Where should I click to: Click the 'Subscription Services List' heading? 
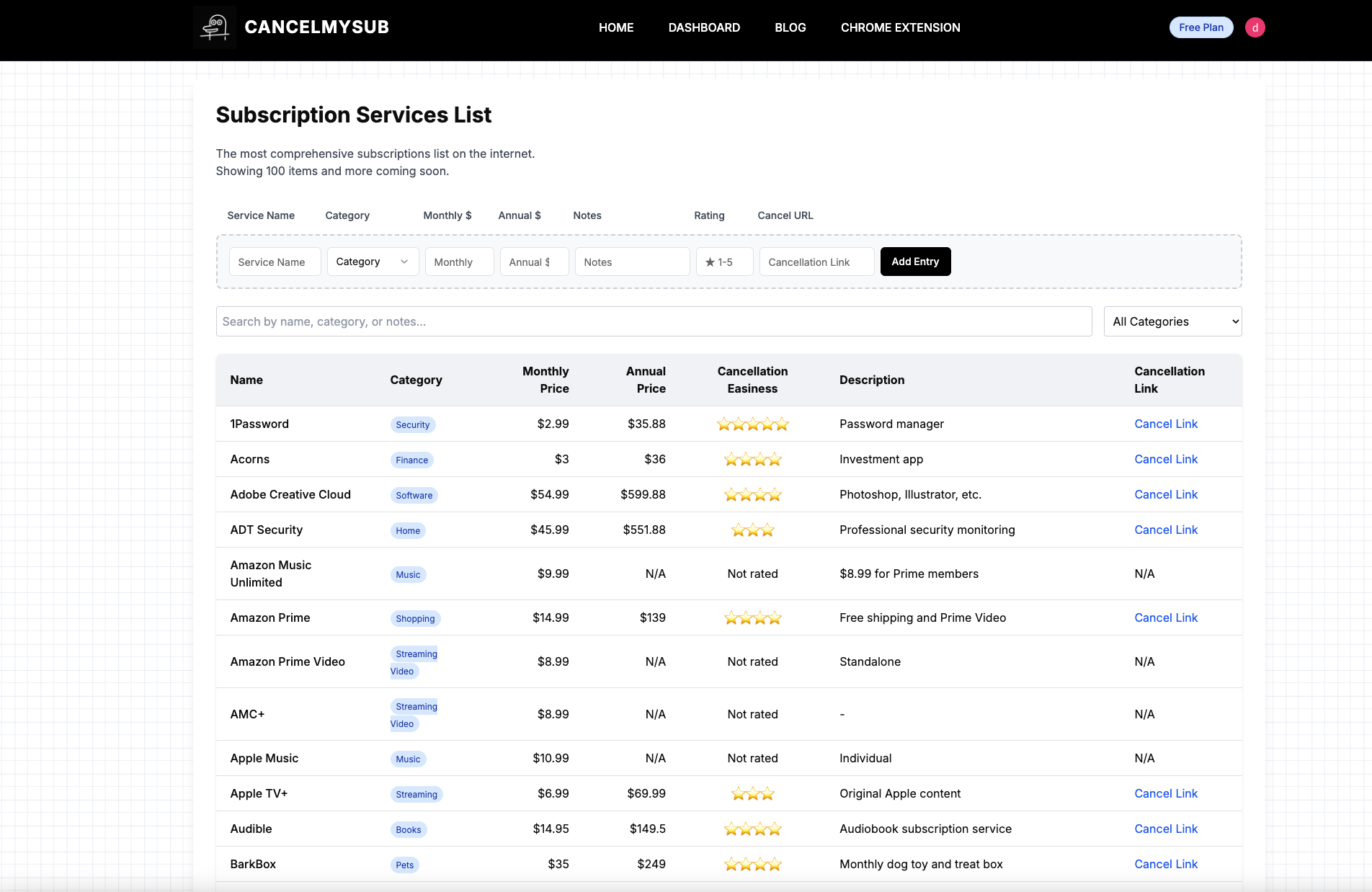pyautogui.click(x=354, y=115)
